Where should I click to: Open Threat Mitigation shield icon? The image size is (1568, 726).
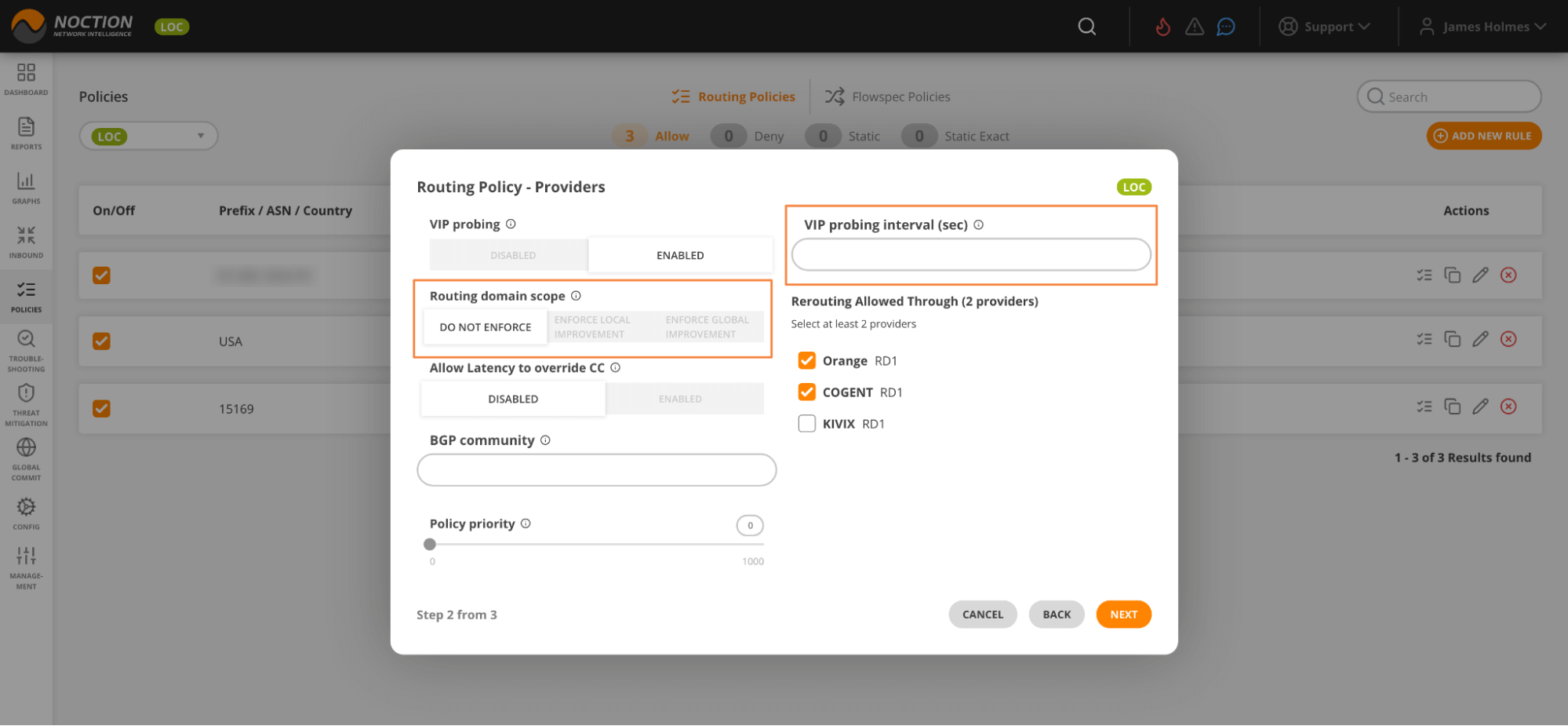click(x=26, y=403)
